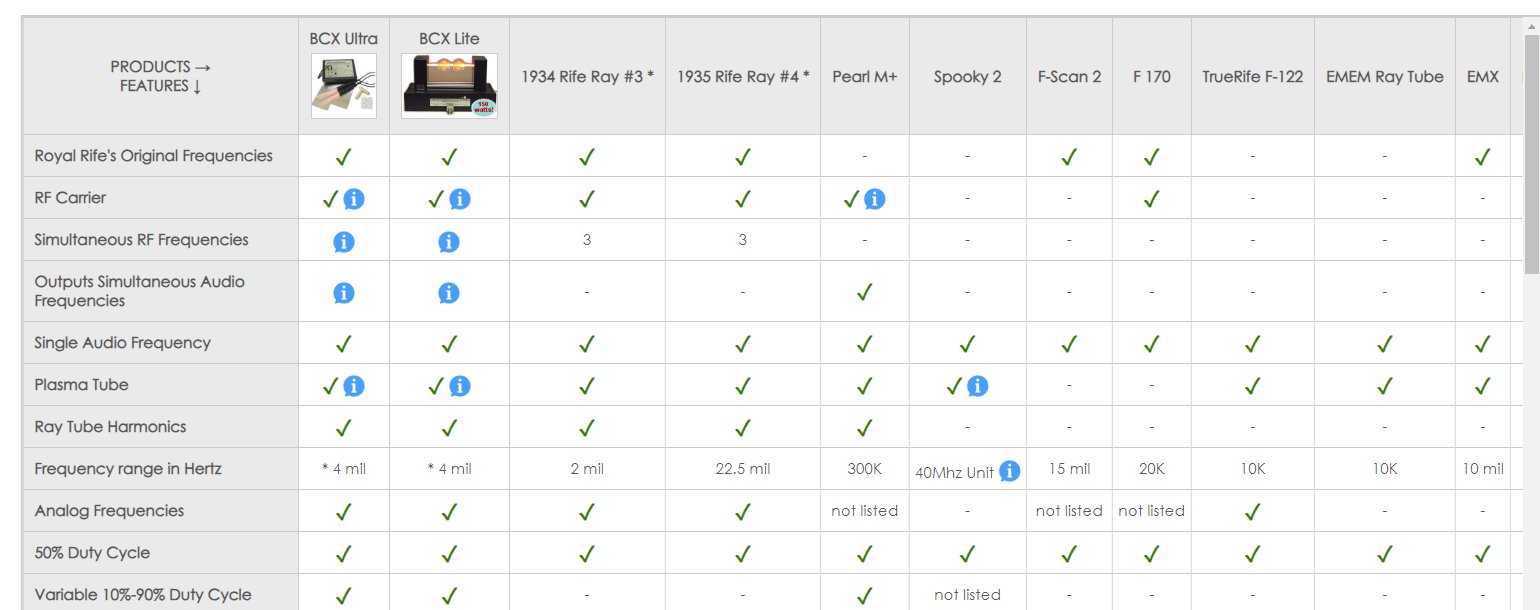This screenshot has height=610, width=1540.
Task: Click the info icon for BCX Ultra RF Carrier
Action: [354, 199]
